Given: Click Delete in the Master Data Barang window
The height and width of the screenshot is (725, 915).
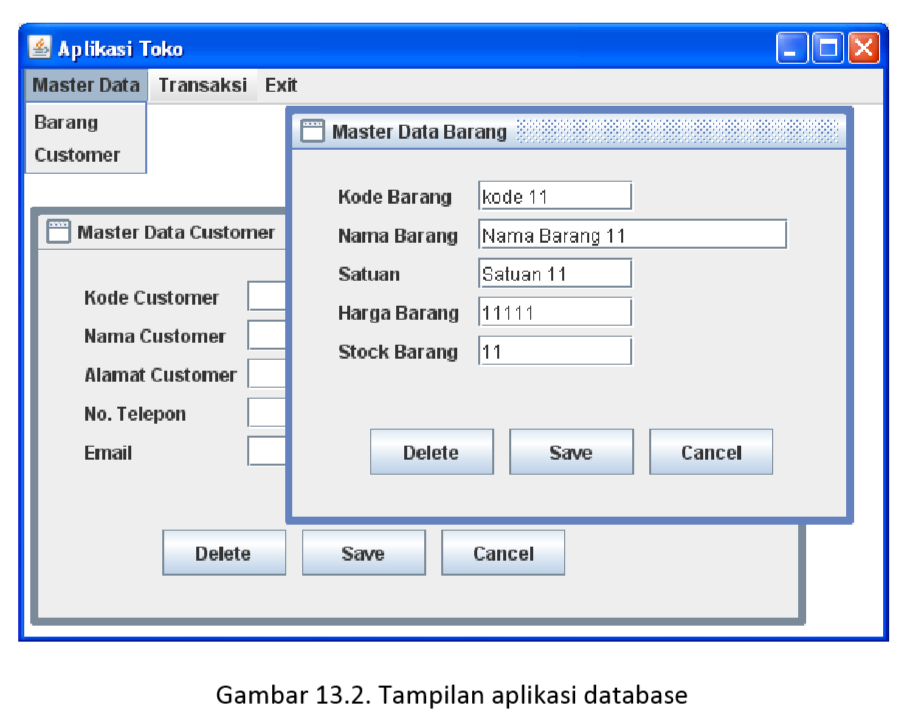Looking at the screenshot, I should tap(431, 451).
